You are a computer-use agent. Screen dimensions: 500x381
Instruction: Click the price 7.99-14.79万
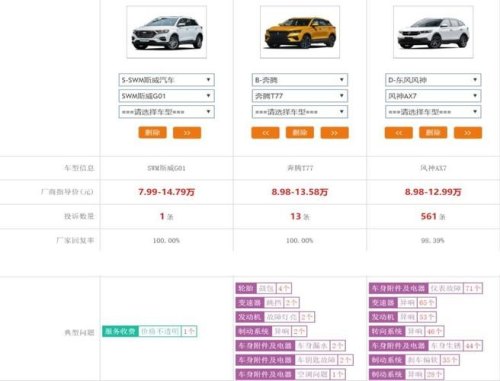click(x=166, y=192)
